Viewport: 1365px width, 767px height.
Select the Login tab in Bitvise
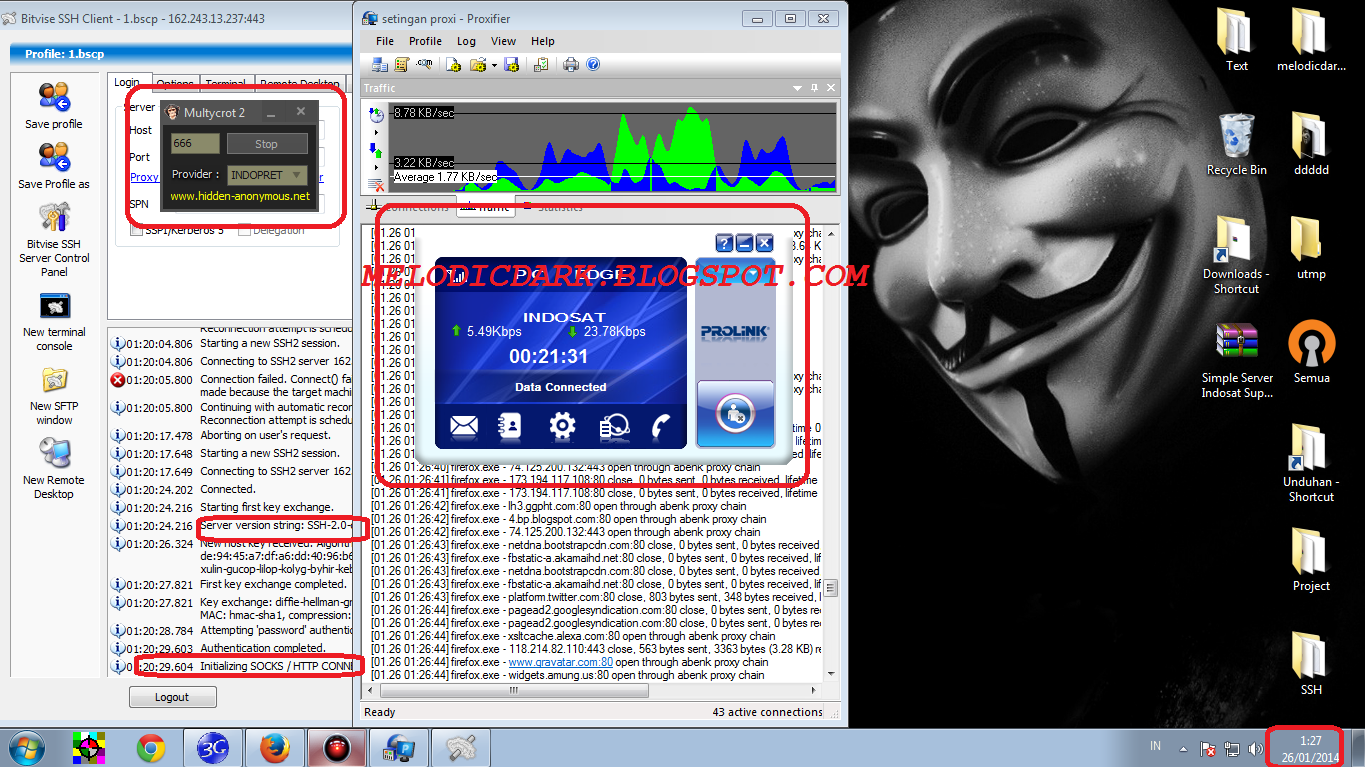[127, 83]
